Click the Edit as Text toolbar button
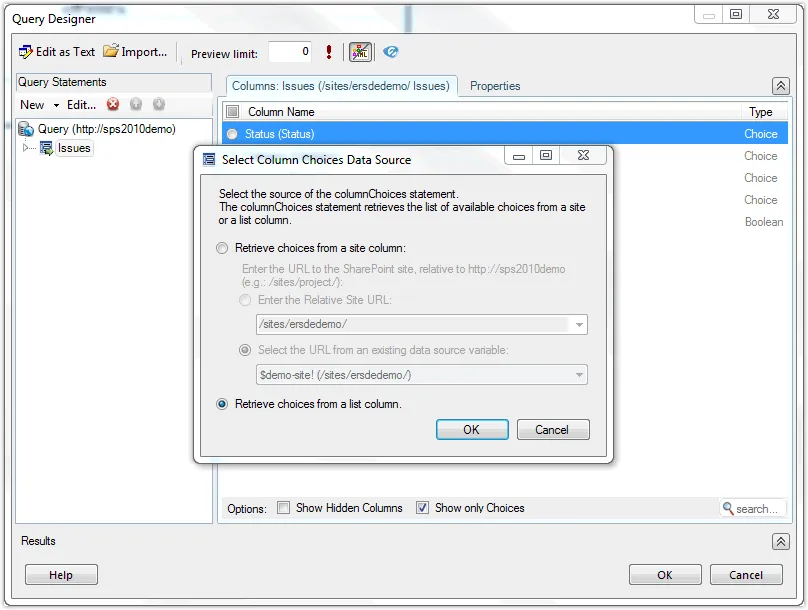This screenshot has height=610, width=808. coord(57,52)
